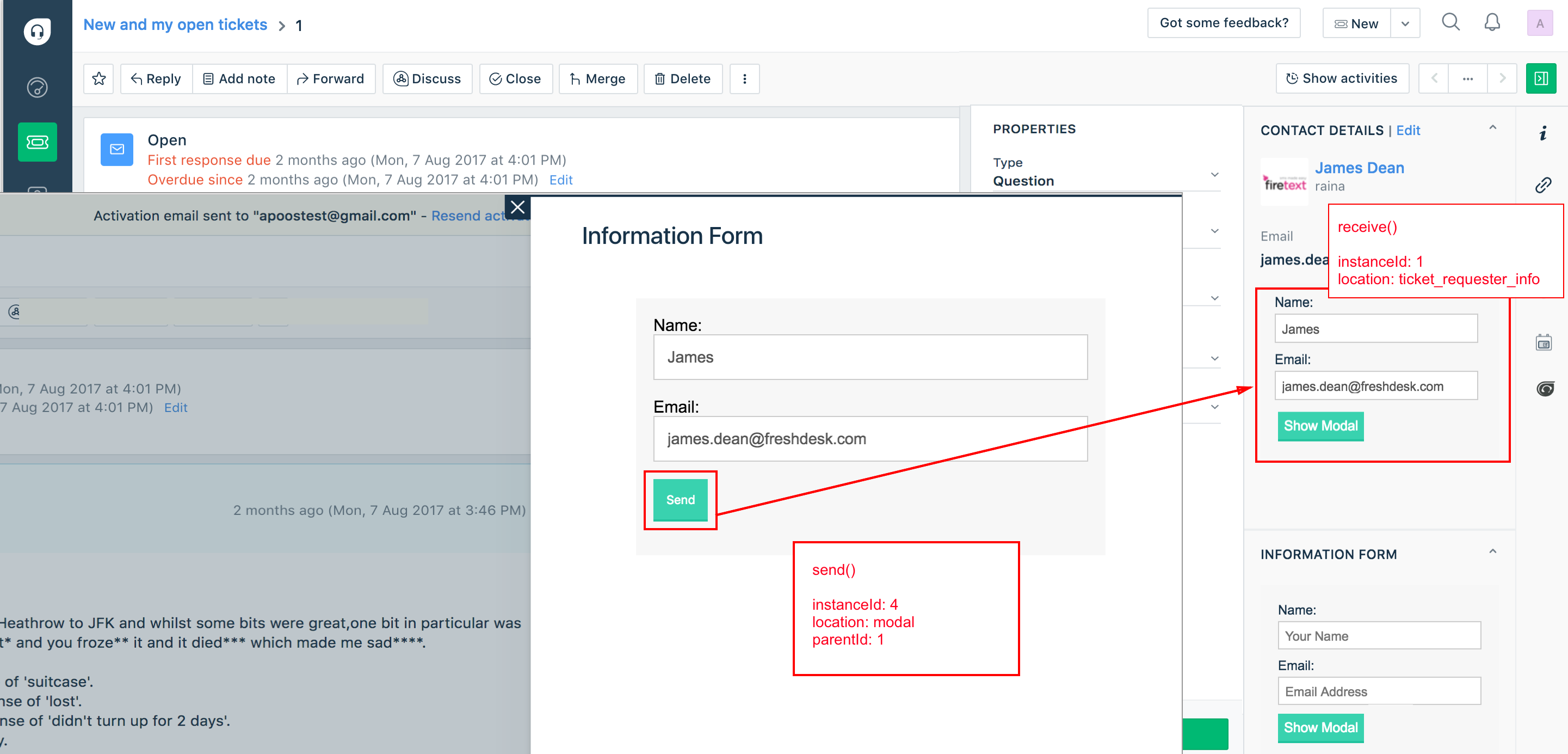This screenshot has height=754, width=1568.
Task: Click the sidebar Name field containing James
Action: tap(1375, 329)
